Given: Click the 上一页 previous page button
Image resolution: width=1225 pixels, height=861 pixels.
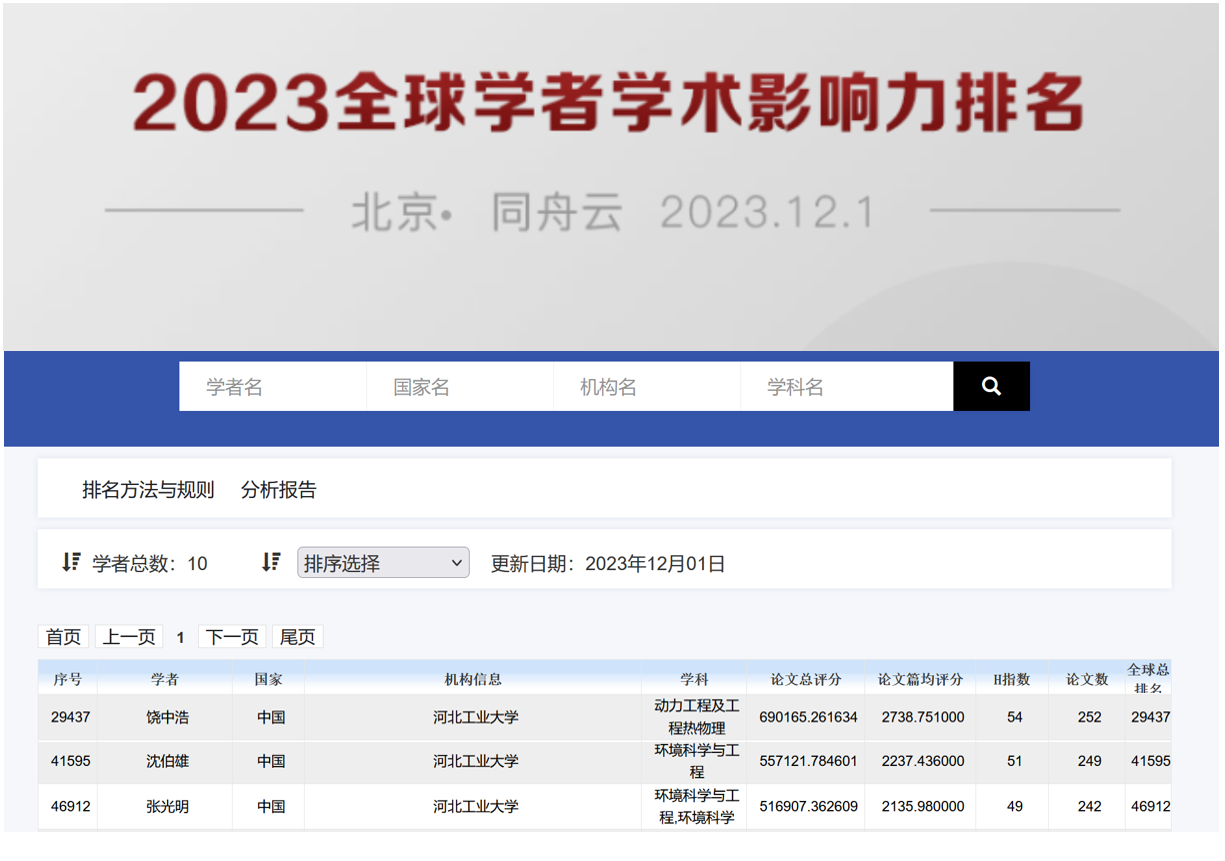Looking at the screenshot, I should tap(129, 637).
